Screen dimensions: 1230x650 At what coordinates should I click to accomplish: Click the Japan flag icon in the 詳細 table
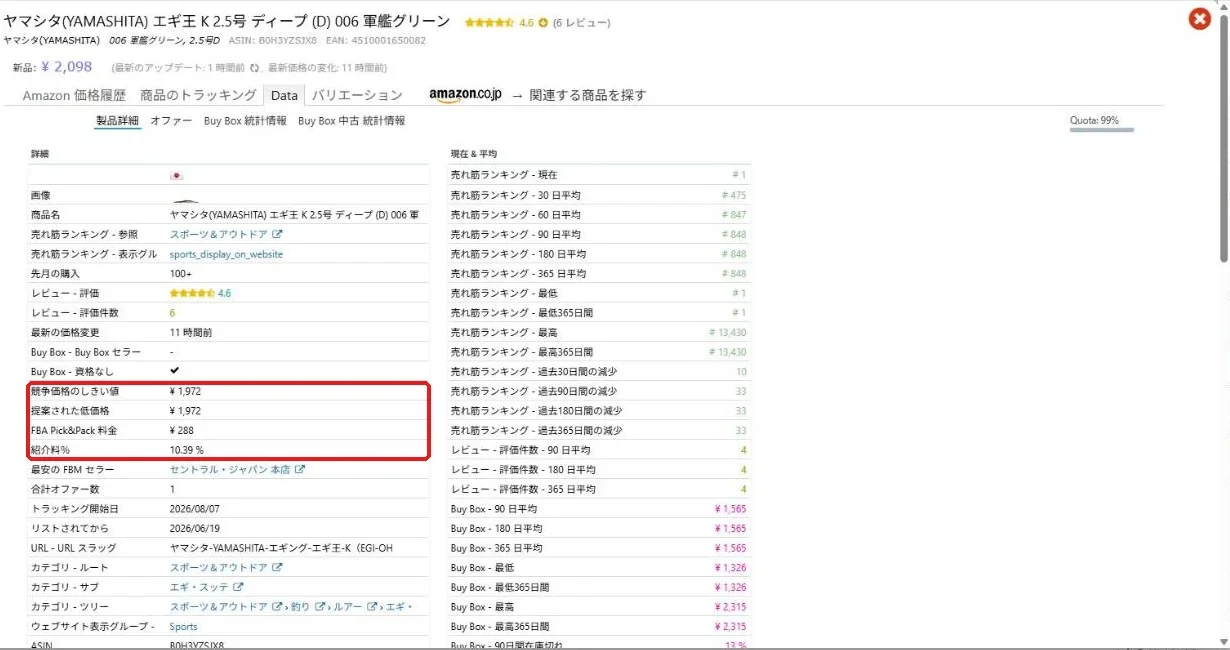[176, 175]
